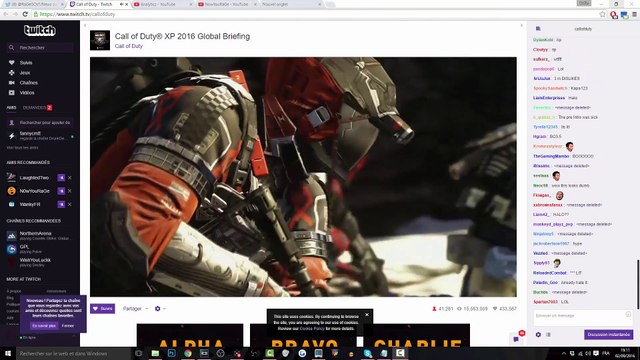Image resolution: width=640 pixels, height=360 pixels.
Task: Click the Discussion instantanée chat button
Action: (x=609, y=334)
